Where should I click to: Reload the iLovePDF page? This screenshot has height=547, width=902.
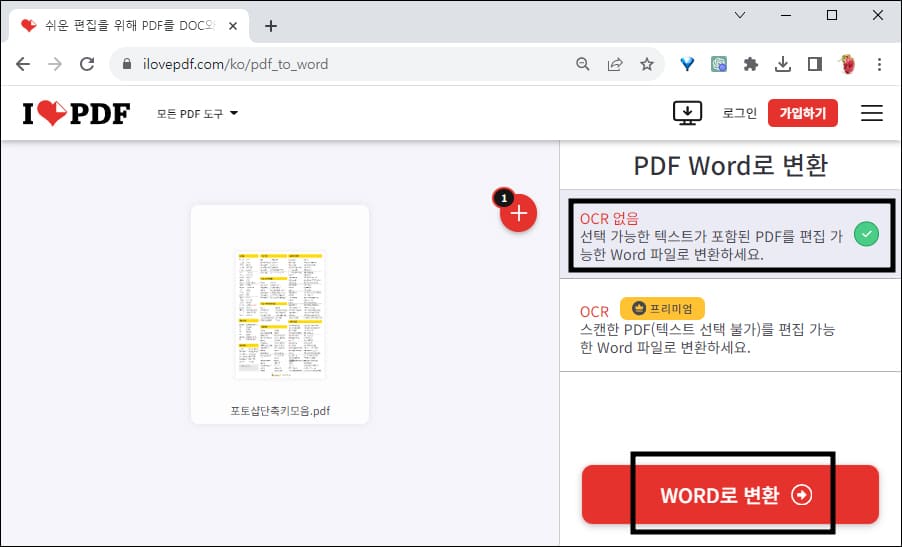(x=87, y=64)
